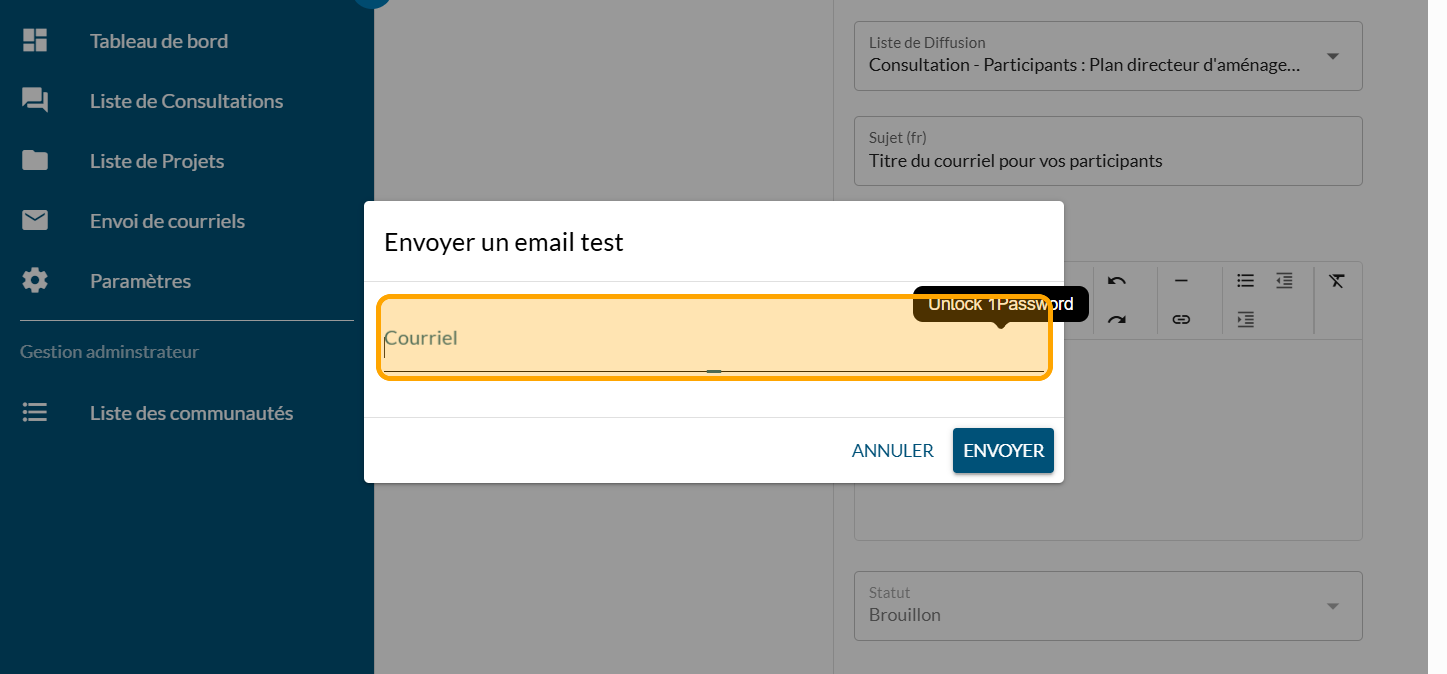This screenshot has width=1447, height=674.
Task: Go to Liste de Consultations
Action: coord(186,101)
